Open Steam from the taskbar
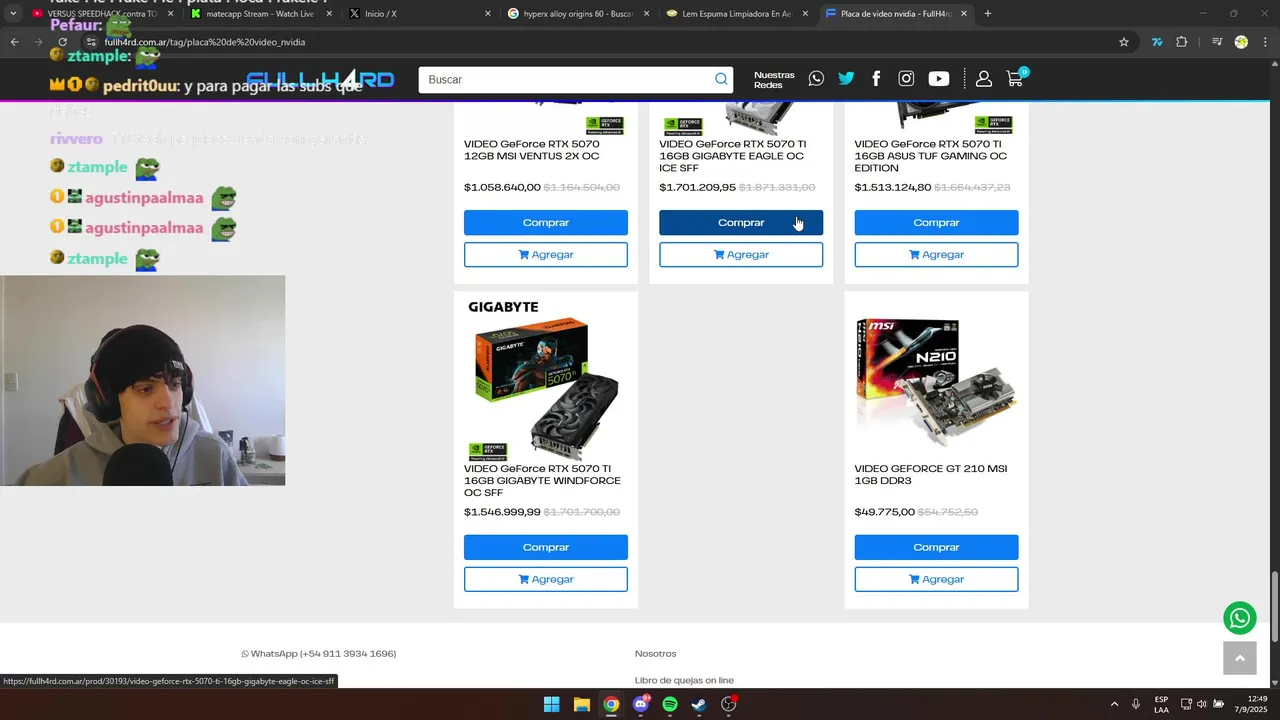 pyautogui.click(x=699, y=704)
